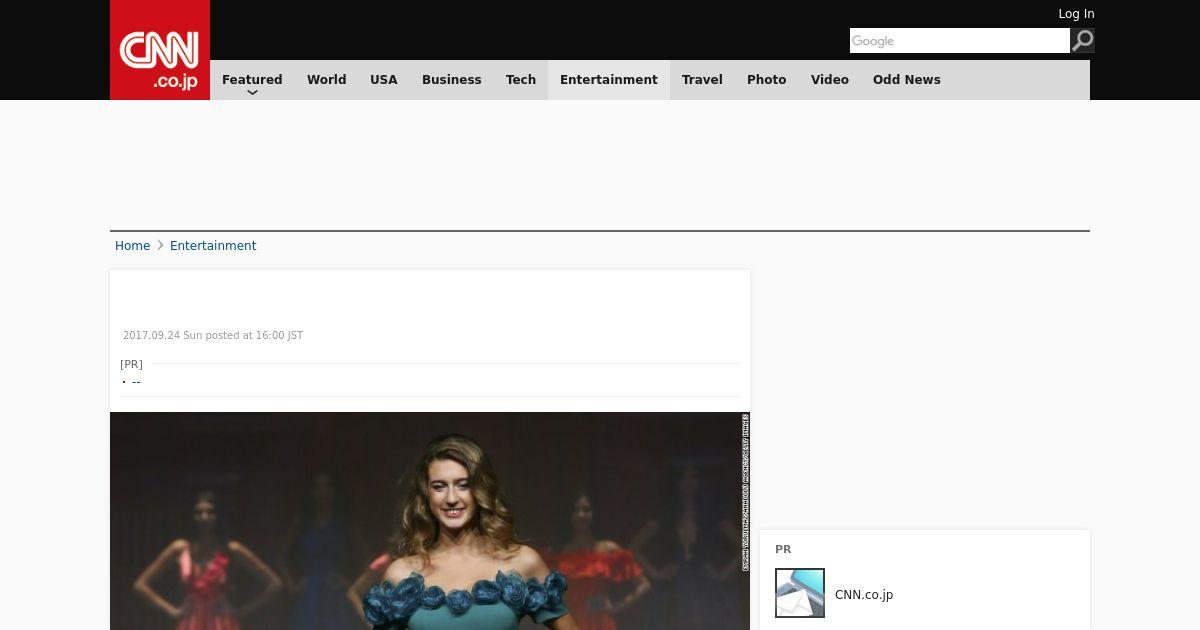
Task: Open the Photo section
Action: pos(766,80)
